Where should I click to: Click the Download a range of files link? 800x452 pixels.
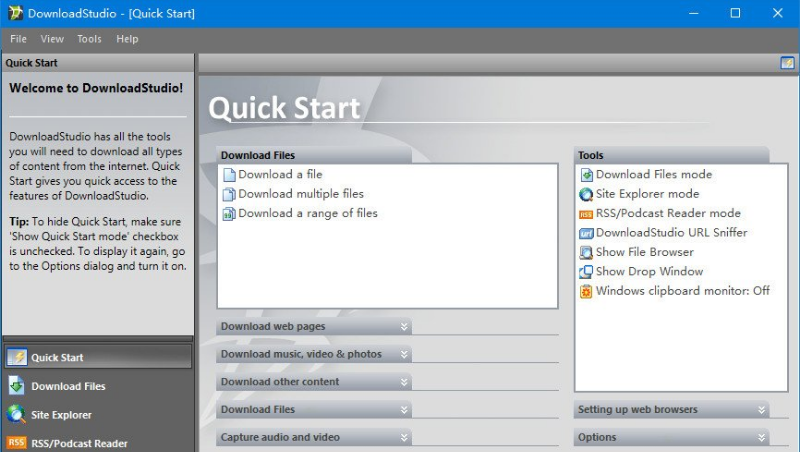[308, 213]
